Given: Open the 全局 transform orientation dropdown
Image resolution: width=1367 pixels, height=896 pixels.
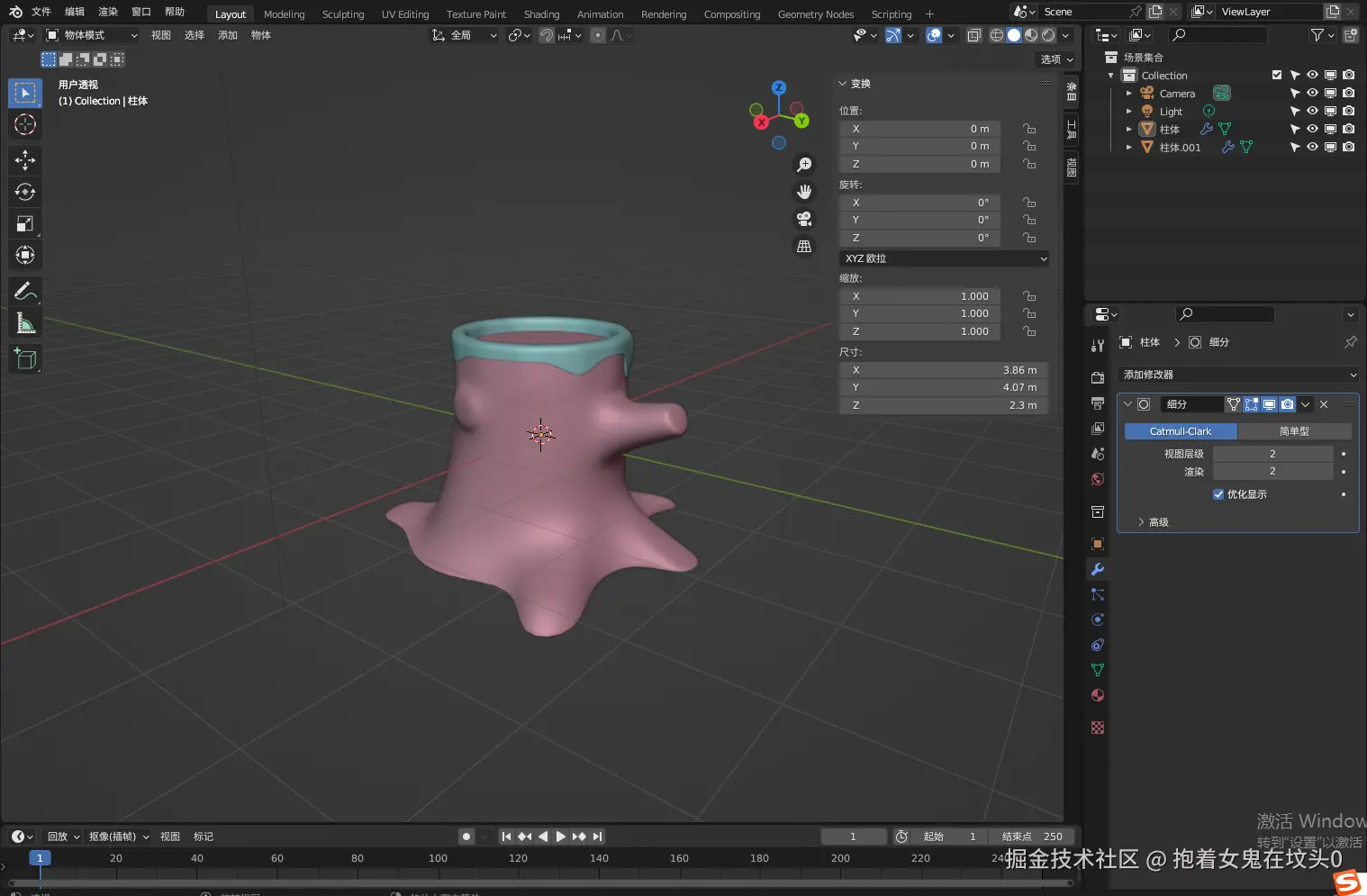Looking at the screenshot, I should [x=465, y=35].
